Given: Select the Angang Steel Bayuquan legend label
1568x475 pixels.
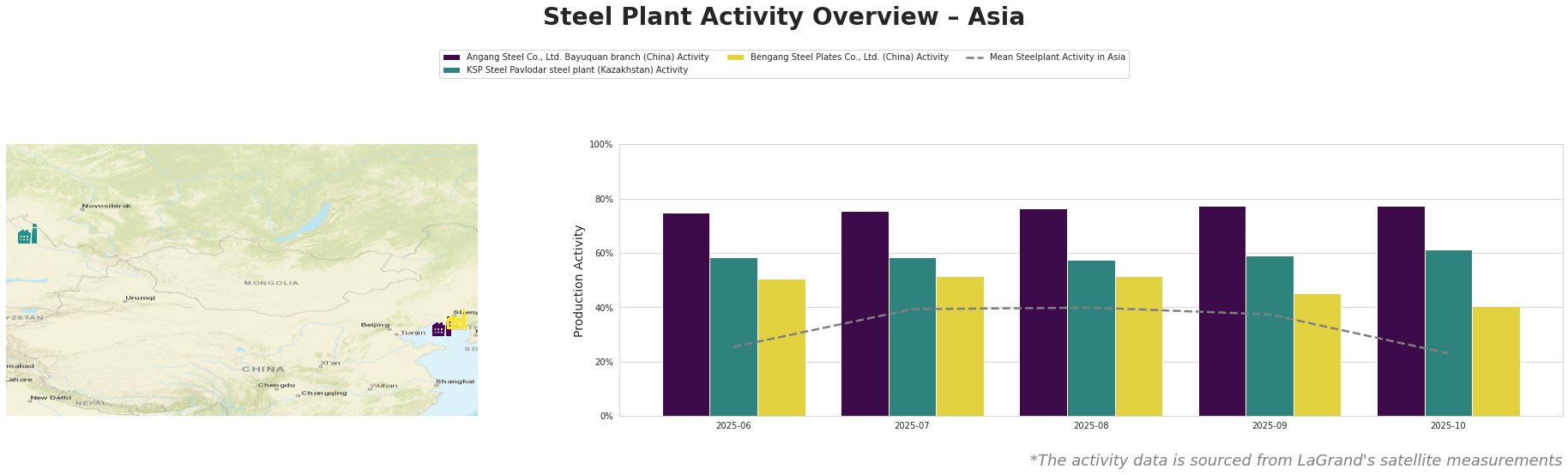Looking at the screenshot, I should 588,57.
